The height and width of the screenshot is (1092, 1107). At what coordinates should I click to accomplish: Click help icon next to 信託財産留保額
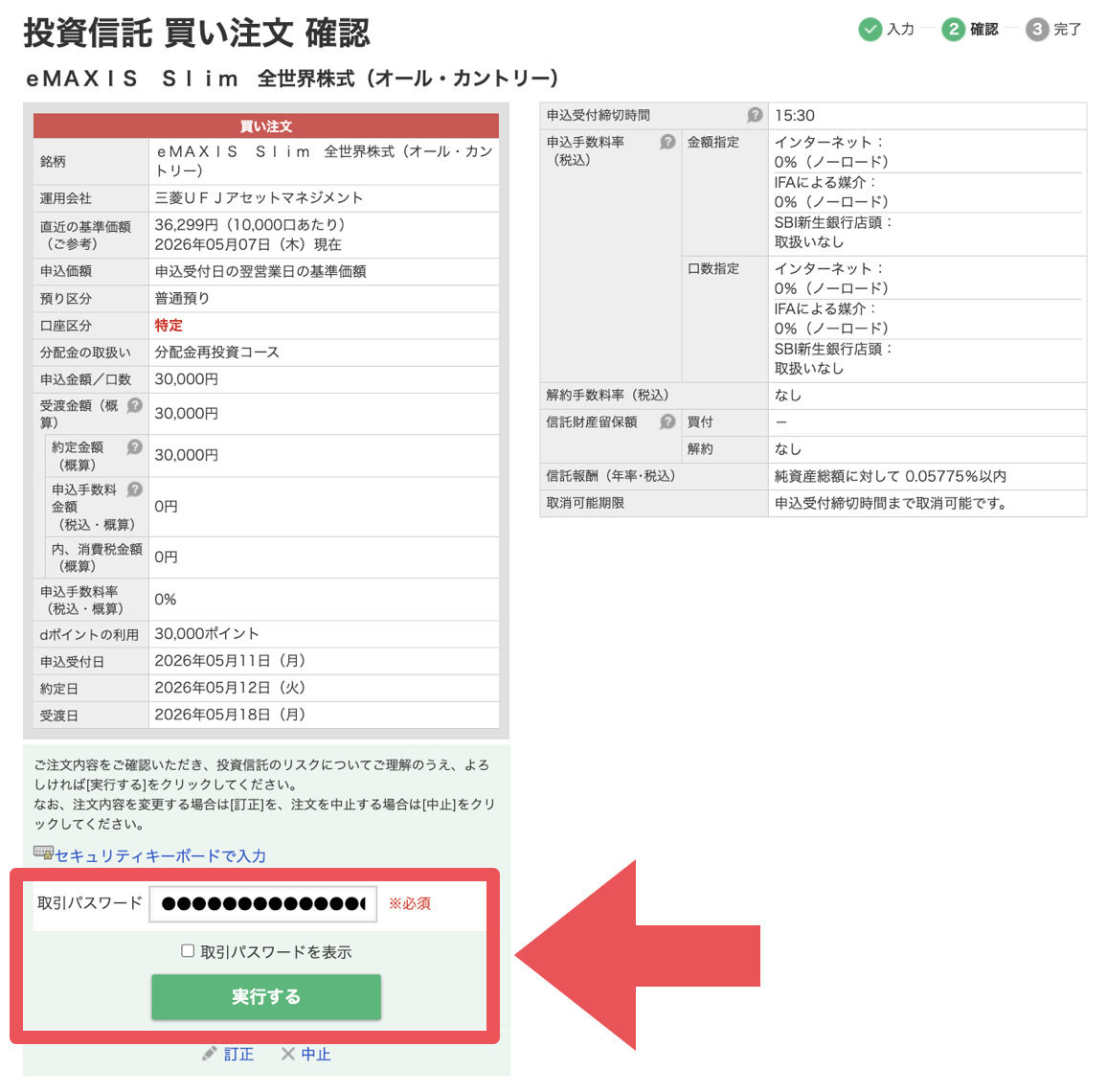pyautogui.click(x=667, y=421)
